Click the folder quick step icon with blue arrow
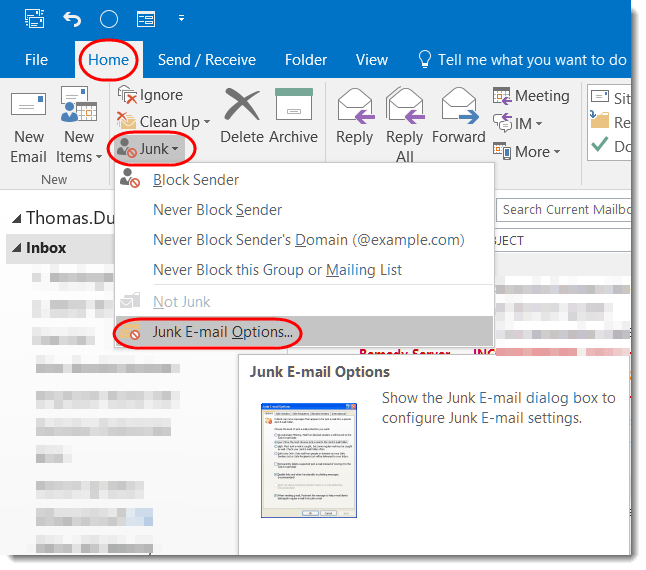646x570 pixels. point(599,119)
